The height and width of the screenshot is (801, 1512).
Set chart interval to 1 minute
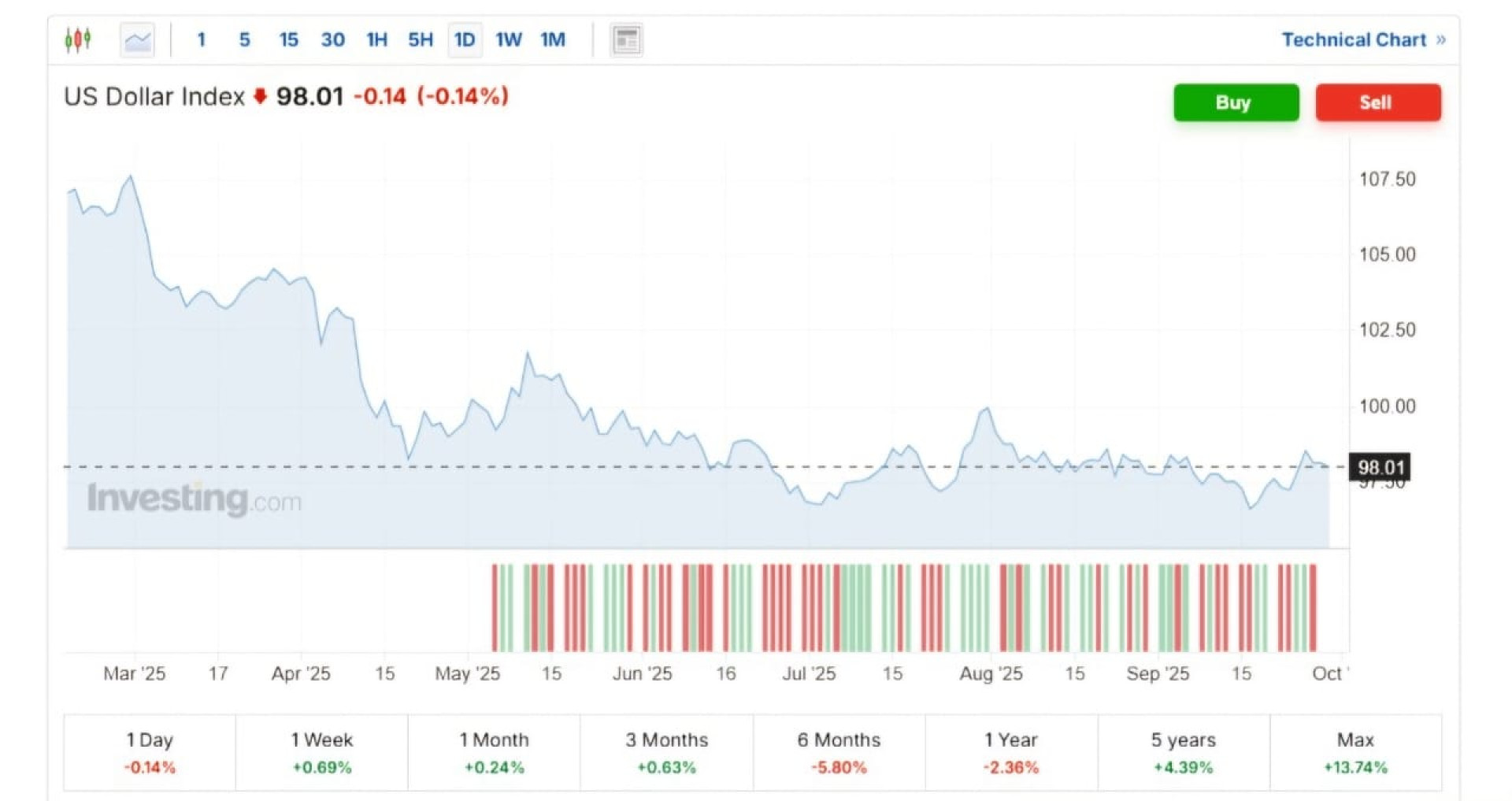coord(202,39)
